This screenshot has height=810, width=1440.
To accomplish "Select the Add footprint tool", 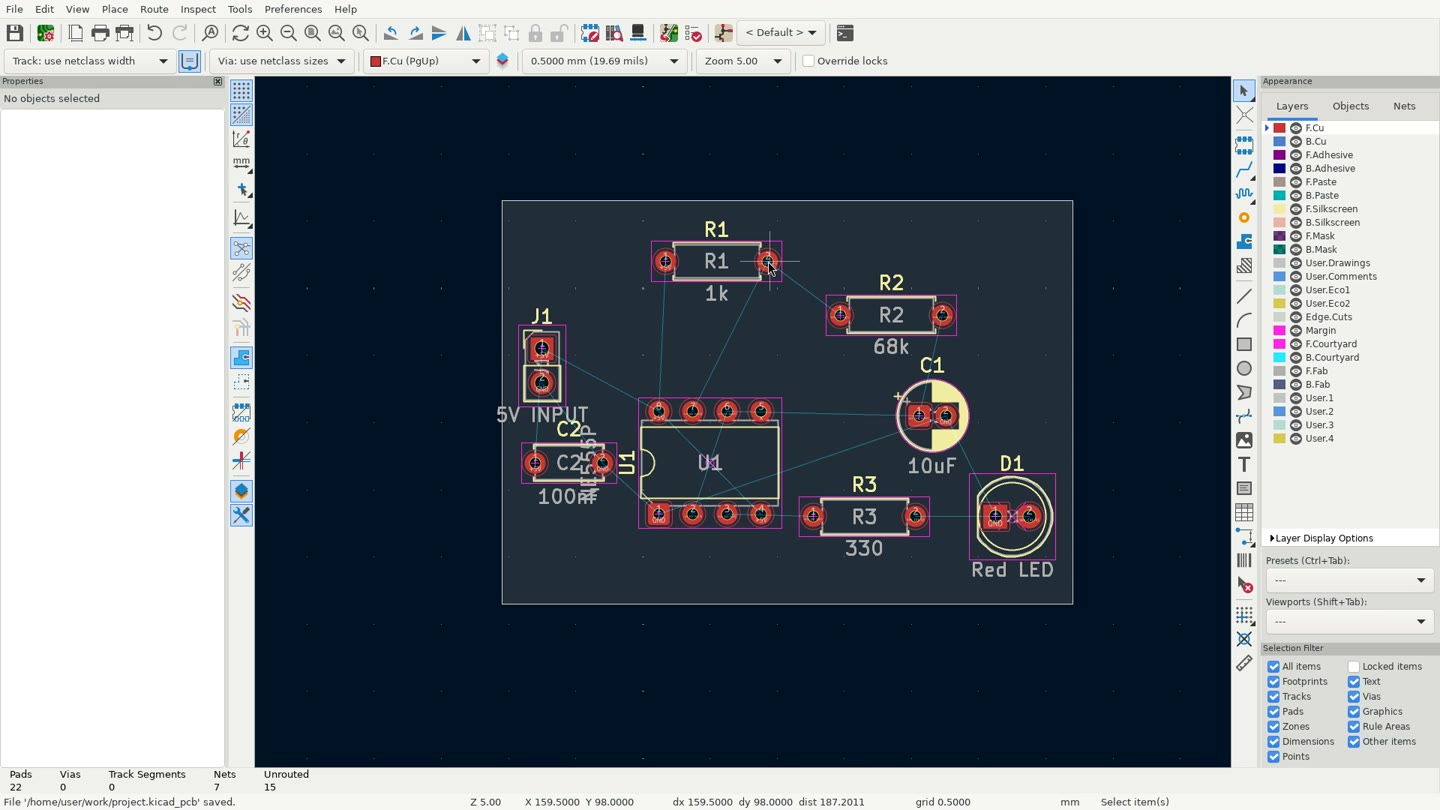I will (1244, 145).
